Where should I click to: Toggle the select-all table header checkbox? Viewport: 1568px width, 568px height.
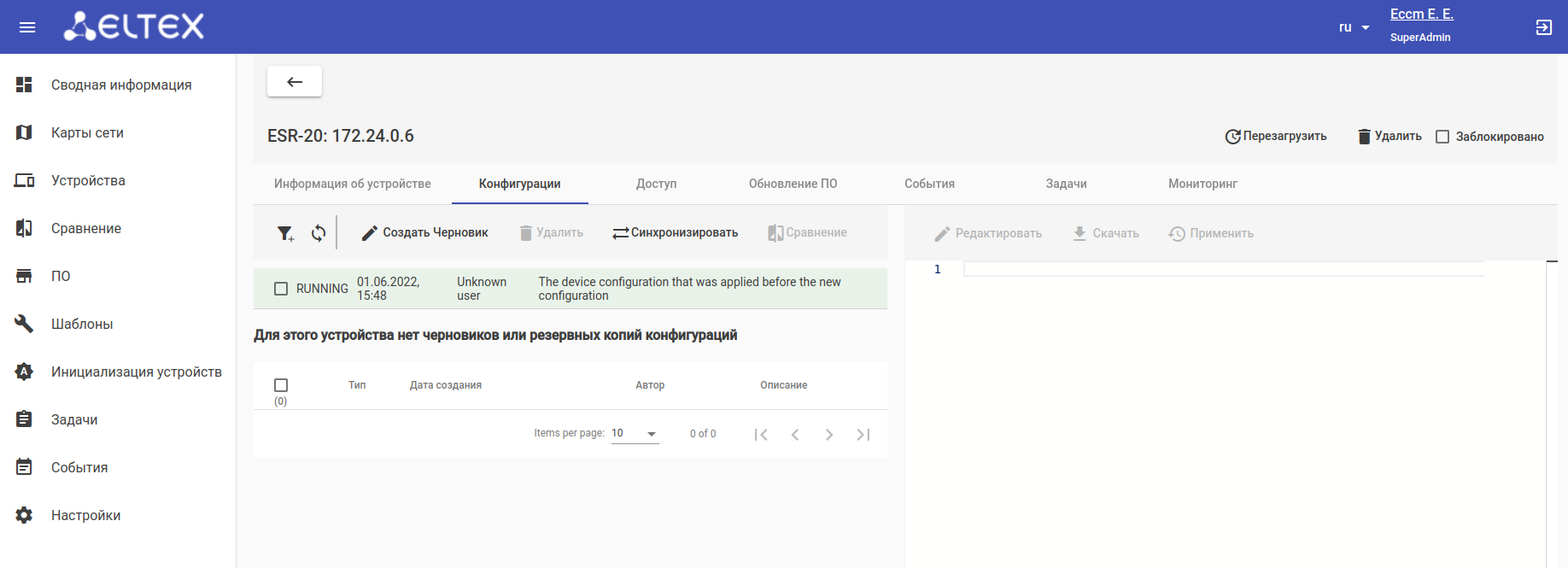(x=281, y=385)
